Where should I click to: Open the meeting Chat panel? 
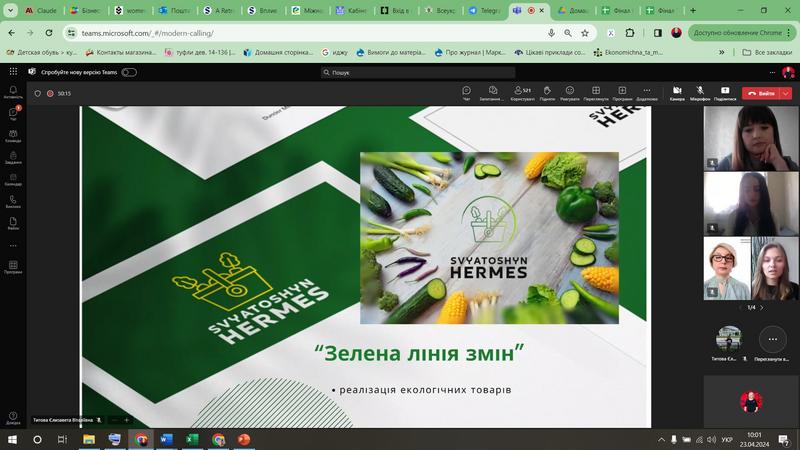(466, 93)
